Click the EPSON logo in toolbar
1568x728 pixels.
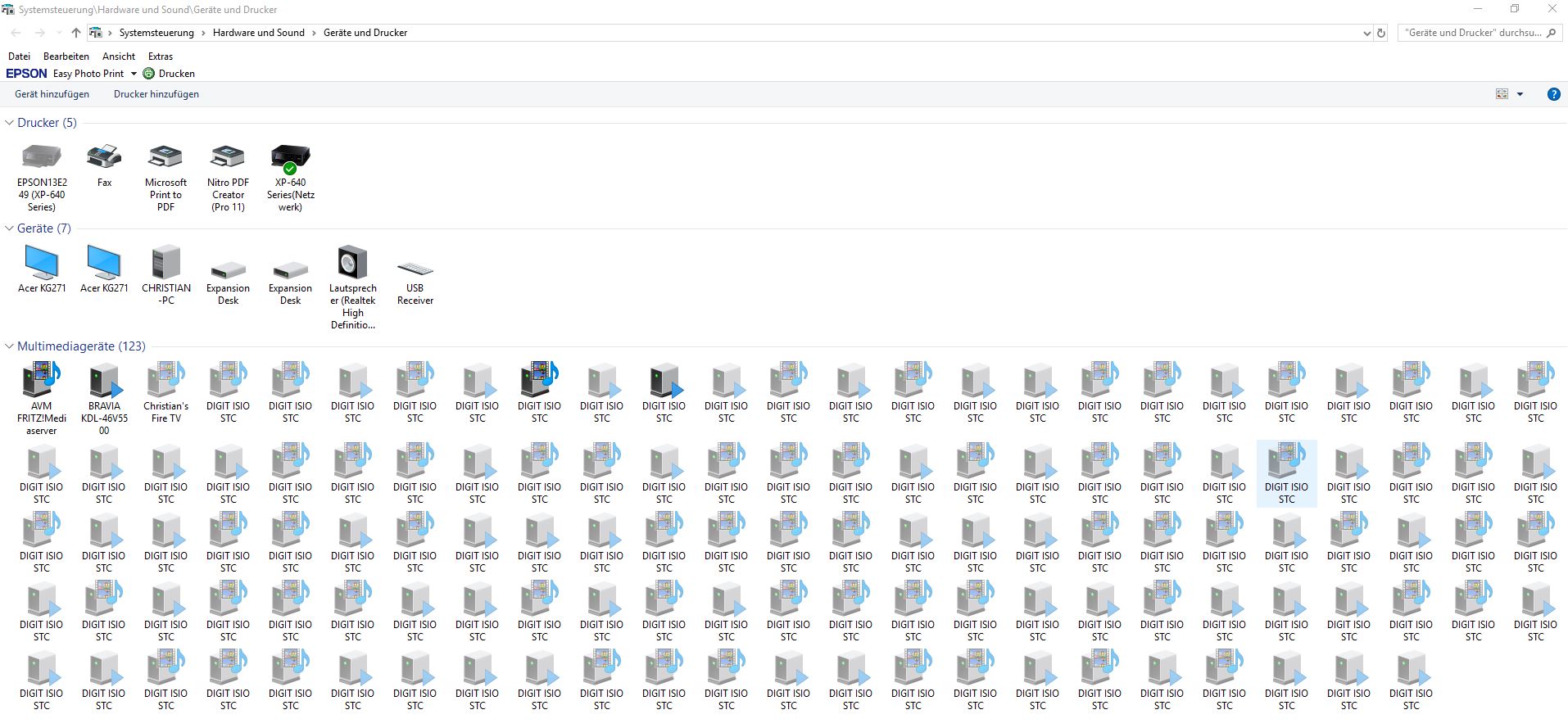coord(26,74)
